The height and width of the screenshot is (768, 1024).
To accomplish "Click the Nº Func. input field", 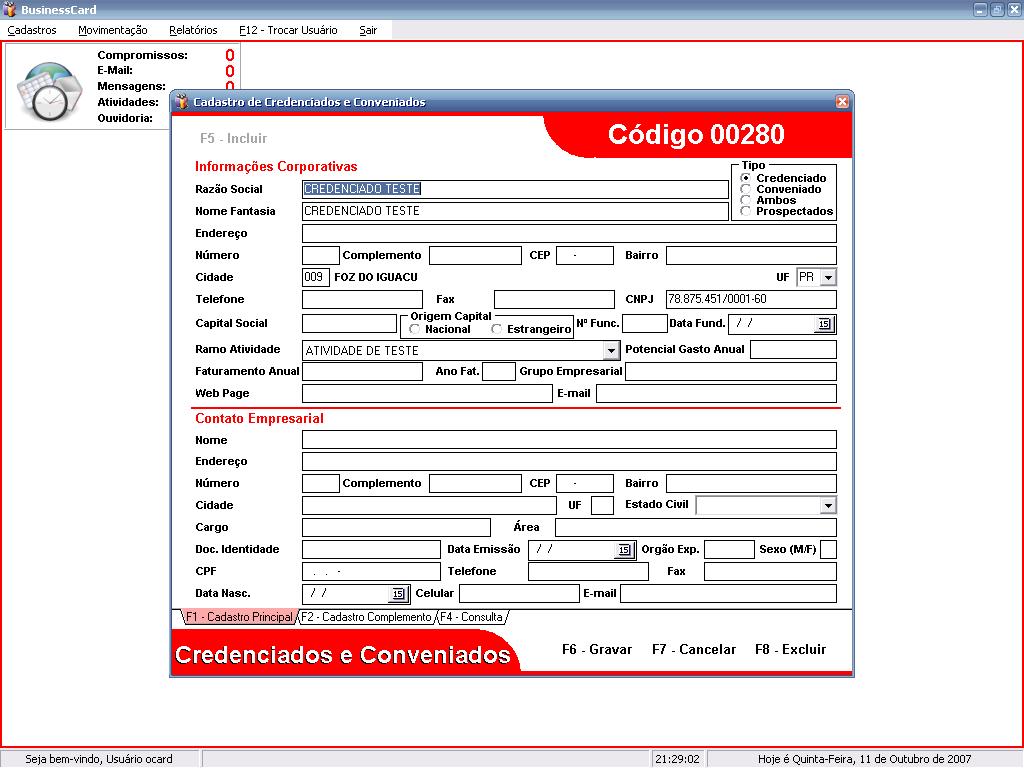I will [645, 324].
